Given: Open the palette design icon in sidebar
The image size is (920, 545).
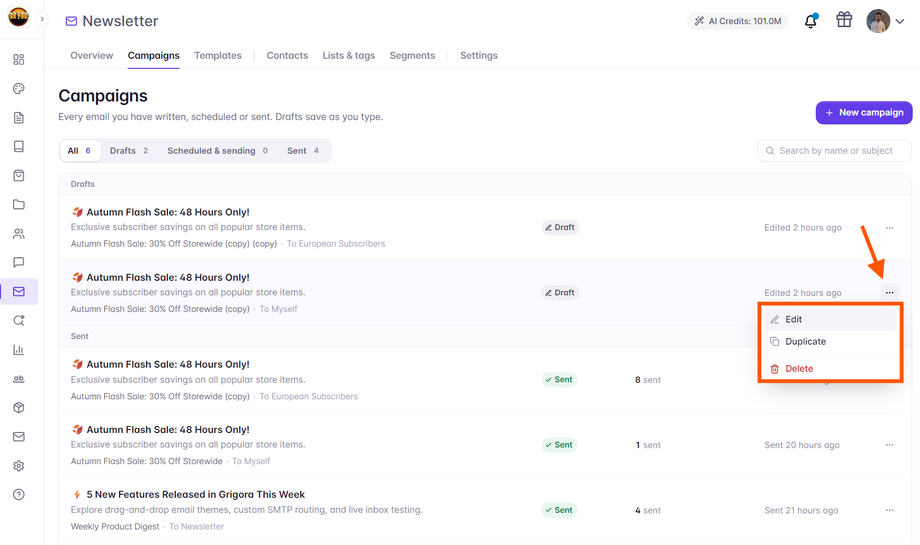Looking at the screenshot, I should [19, 89].
